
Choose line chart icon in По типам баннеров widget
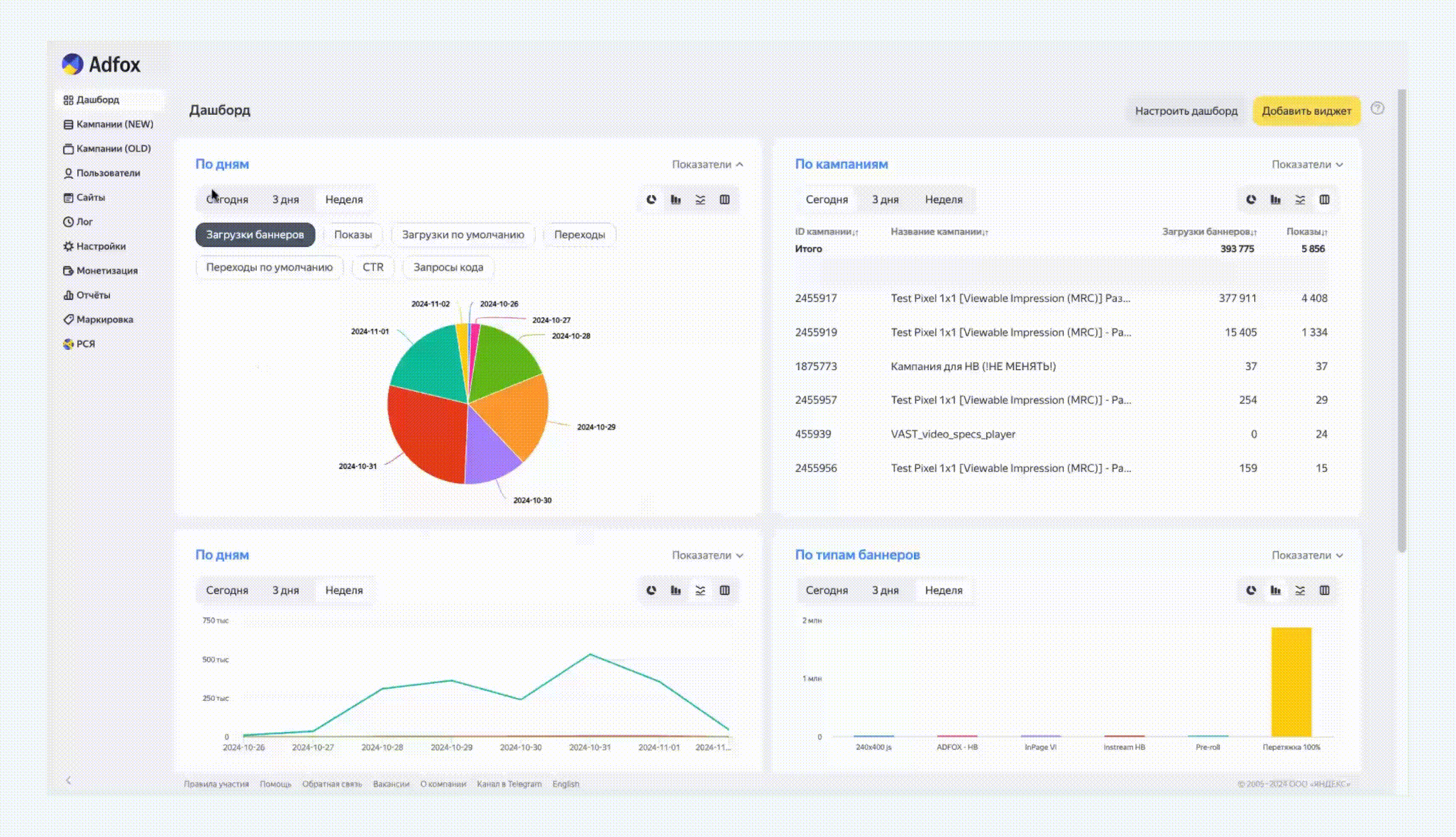(1299, 591)
